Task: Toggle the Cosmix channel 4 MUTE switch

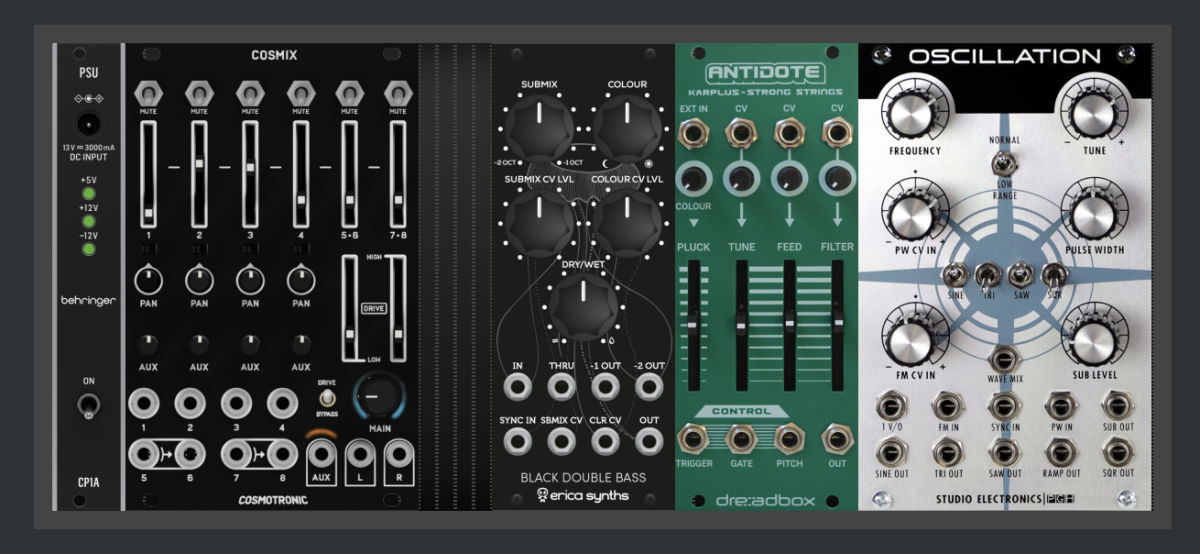Action: tap(300, 93)
